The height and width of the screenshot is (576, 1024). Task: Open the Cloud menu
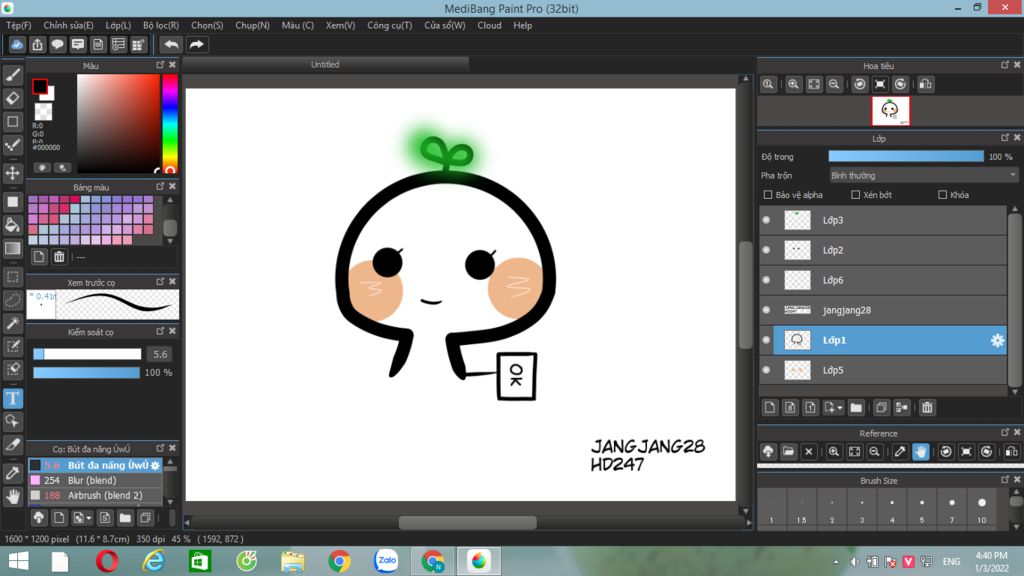point(489,25)
